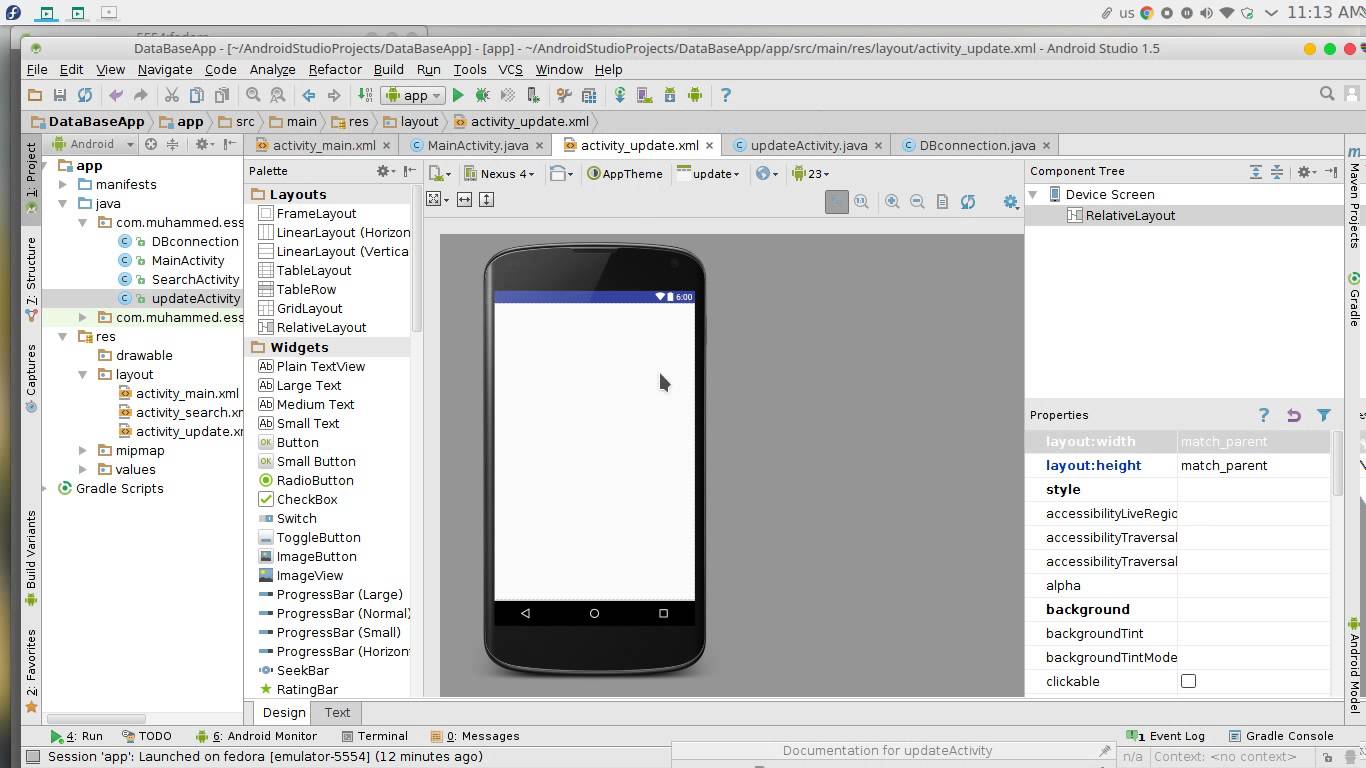
Task: Run the app with green play icon
Action: 458,95
